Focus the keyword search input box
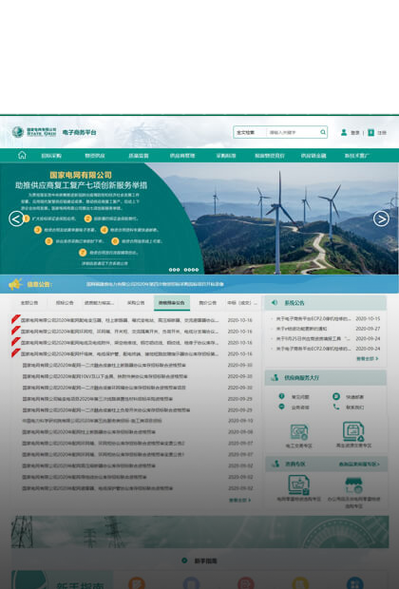 [x=293, y=132]
